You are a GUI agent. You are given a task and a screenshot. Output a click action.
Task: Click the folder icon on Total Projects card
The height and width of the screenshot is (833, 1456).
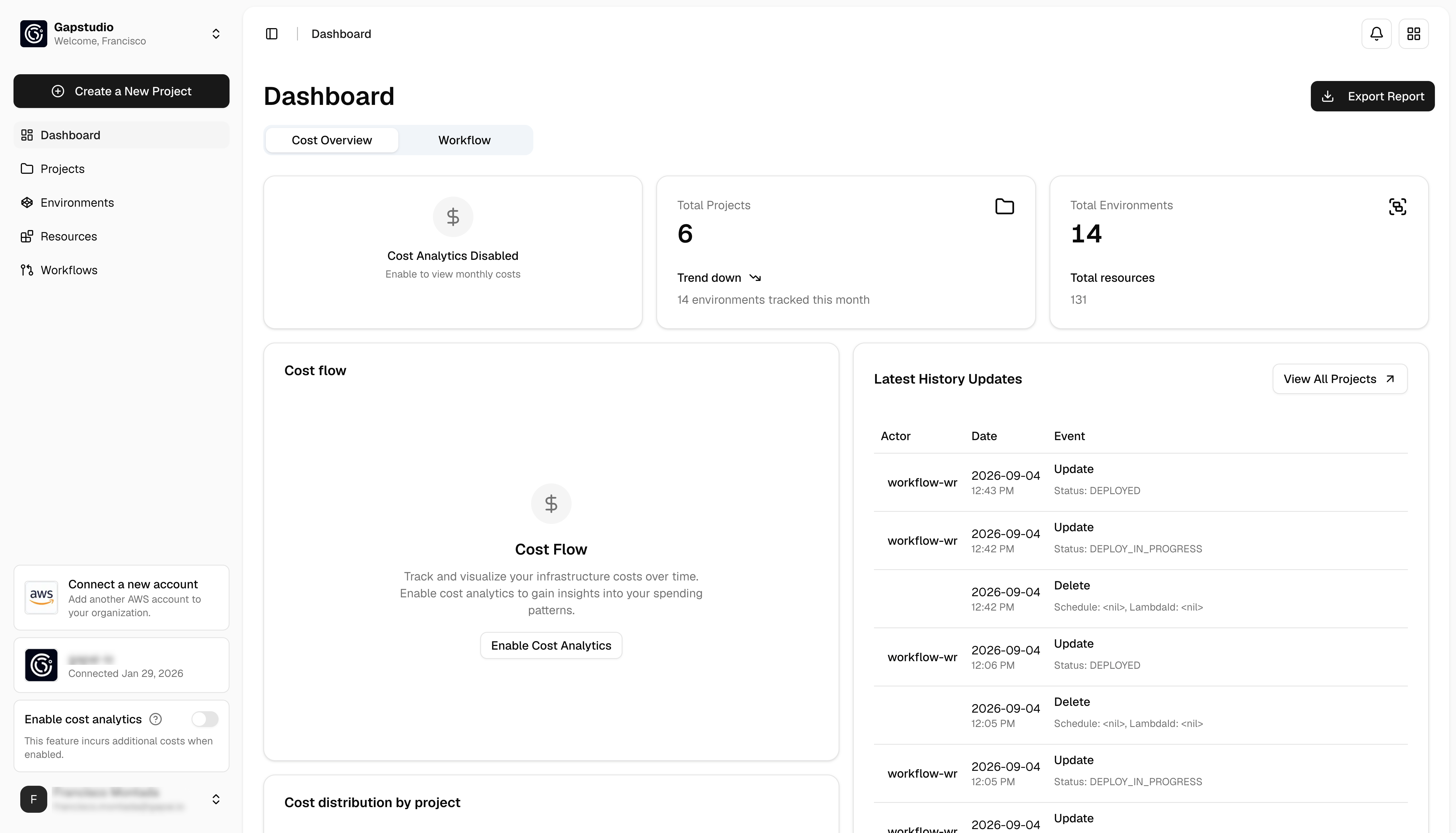coord(1005,206)
